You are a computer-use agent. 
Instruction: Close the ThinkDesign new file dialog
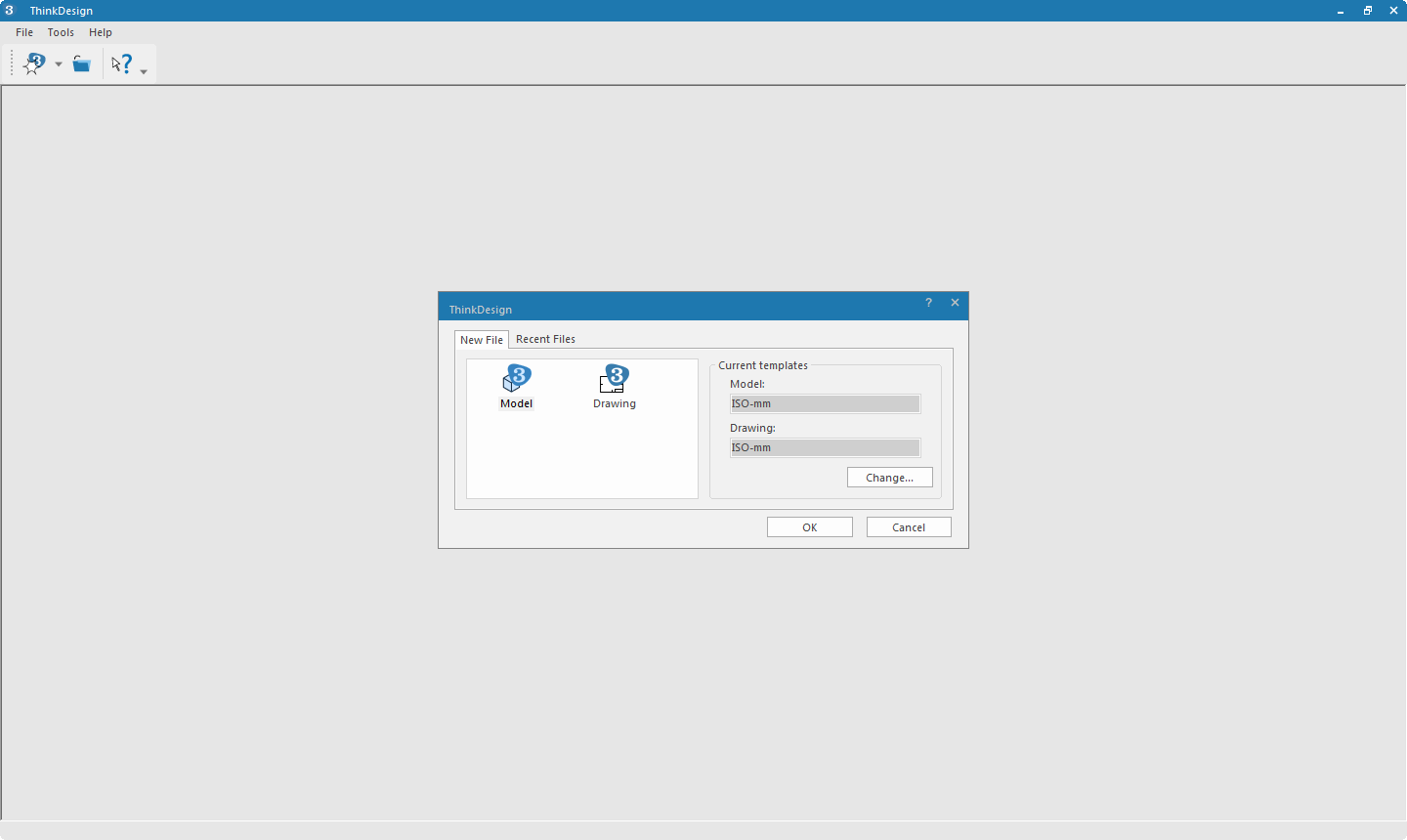pyautogui.click(x=955, y=303)
